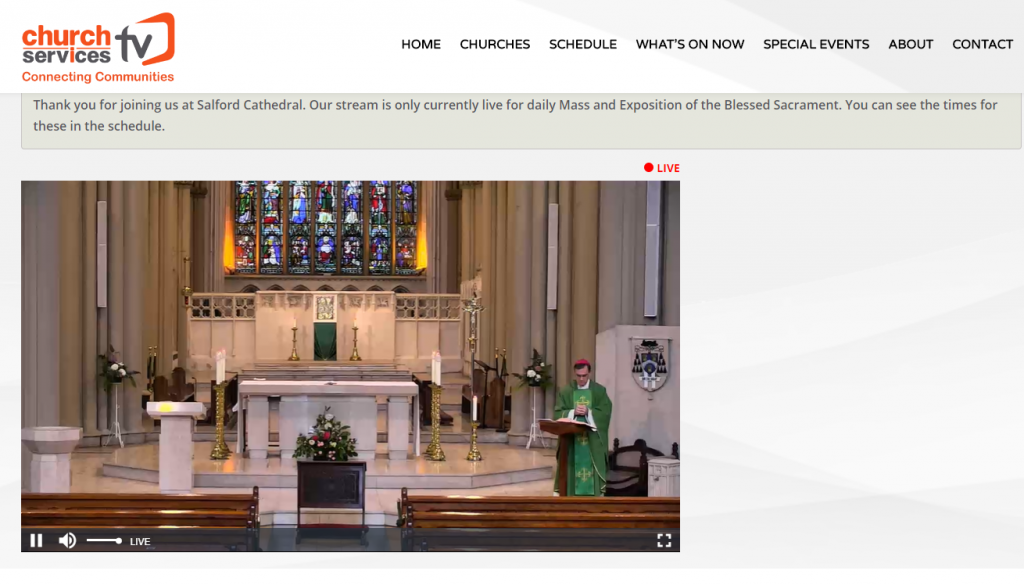
Task: Click the orange TV icon in the logo
Action: pyautogui.click(x=145, y=40)
